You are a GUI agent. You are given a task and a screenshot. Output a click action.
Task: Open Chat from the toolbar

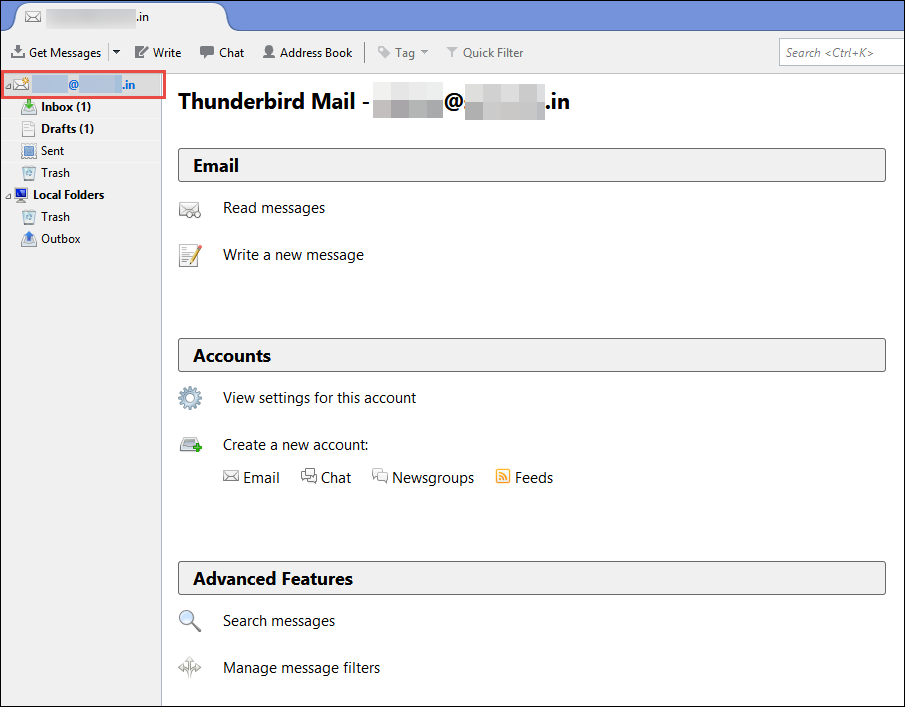(x=222, y=53)
